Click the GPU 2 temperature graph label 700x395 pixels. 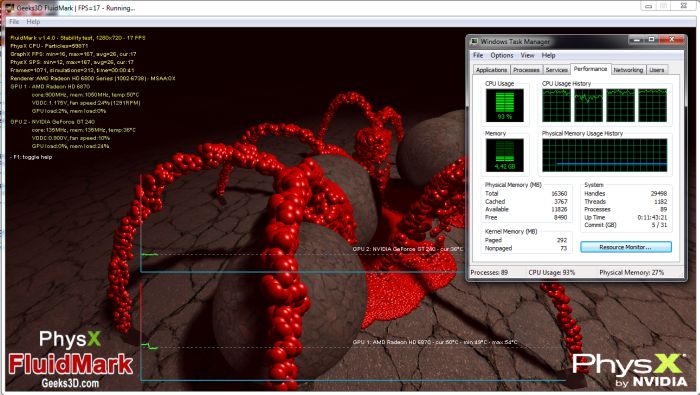coord(408,249)
